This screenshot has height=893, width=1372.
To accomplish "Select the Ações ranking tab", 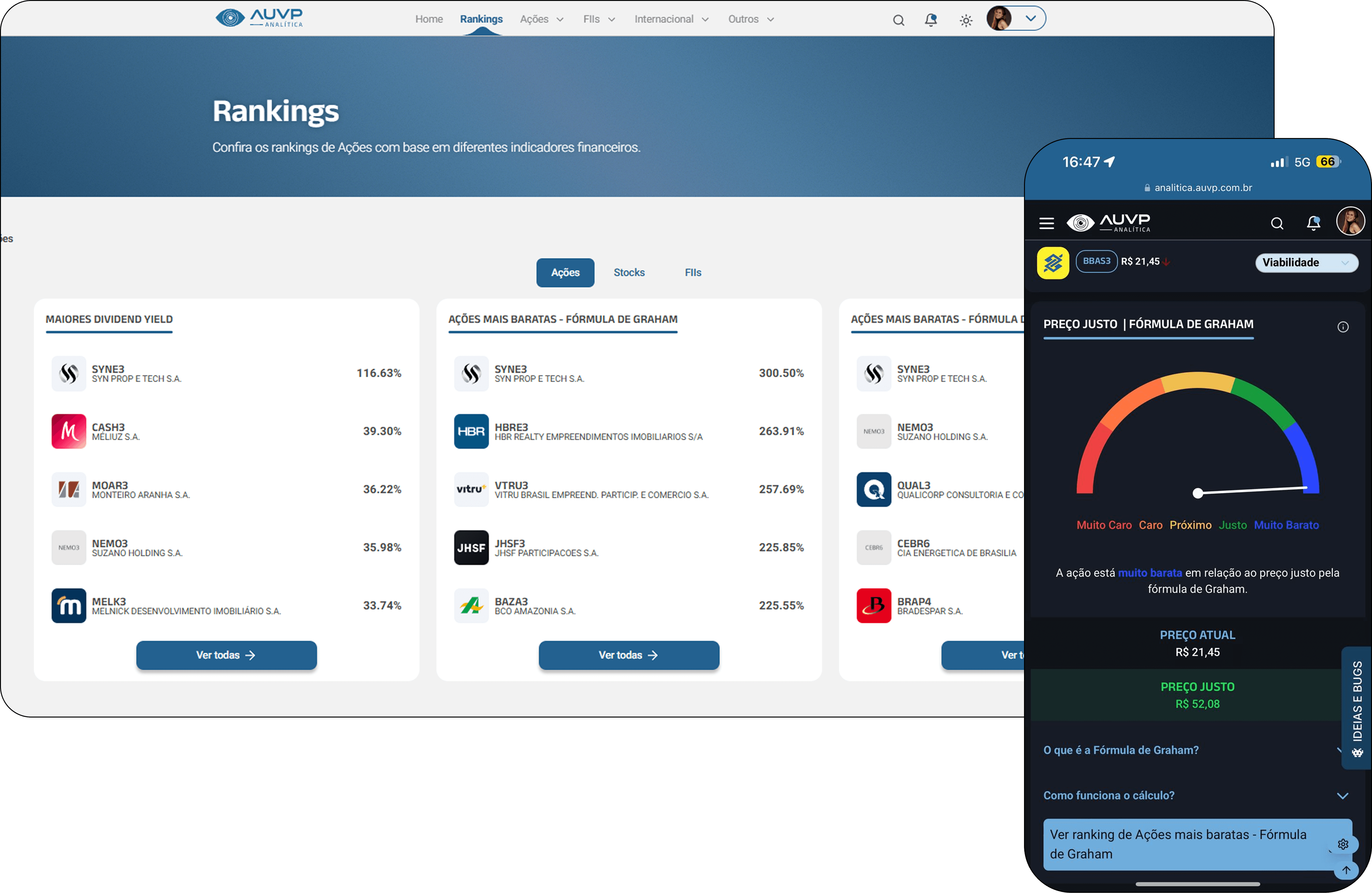I will (565, 272).
